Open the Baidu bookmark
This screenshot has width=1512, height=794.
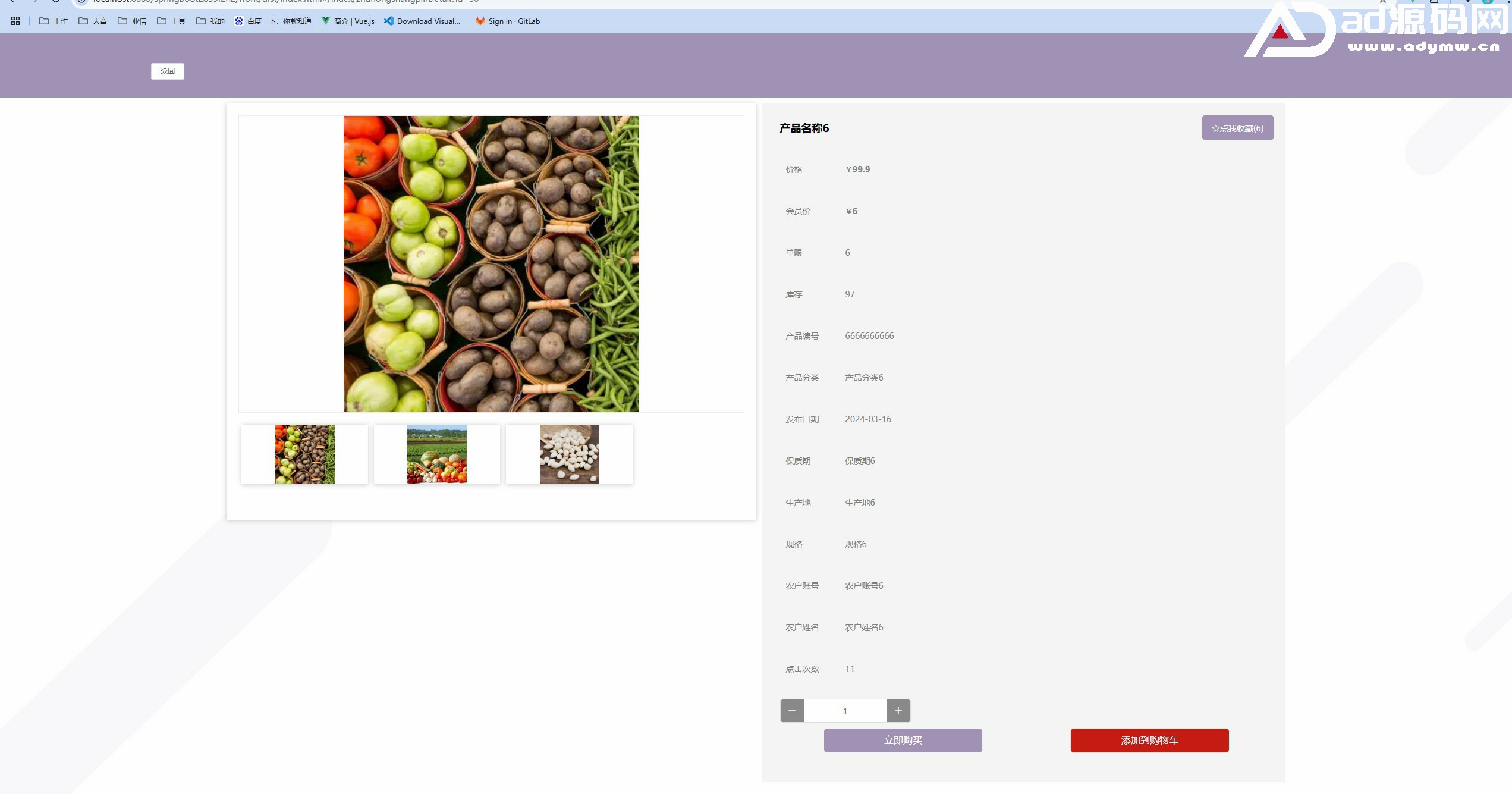(274, 21)
